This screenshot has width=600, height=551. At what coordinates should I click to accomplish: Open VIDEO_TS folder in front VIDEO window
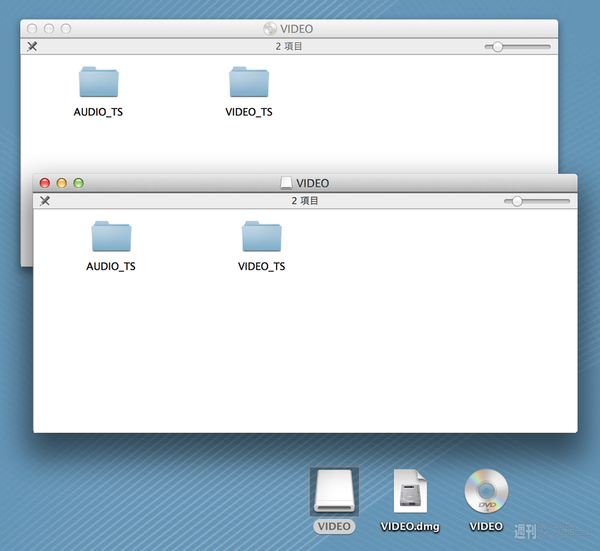coord(262,236)
